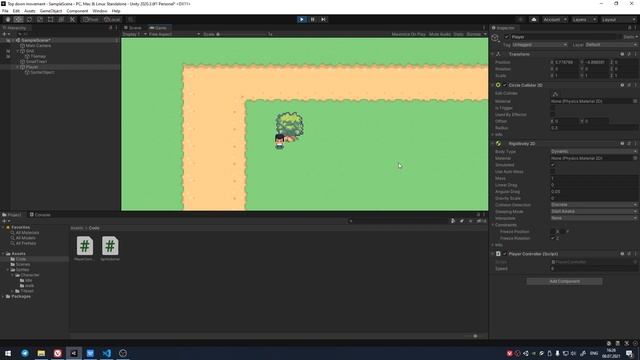This screenshot has height=360, width=640.
Task: Toggle Player active checkbox in Inspector
Action: 507,37
